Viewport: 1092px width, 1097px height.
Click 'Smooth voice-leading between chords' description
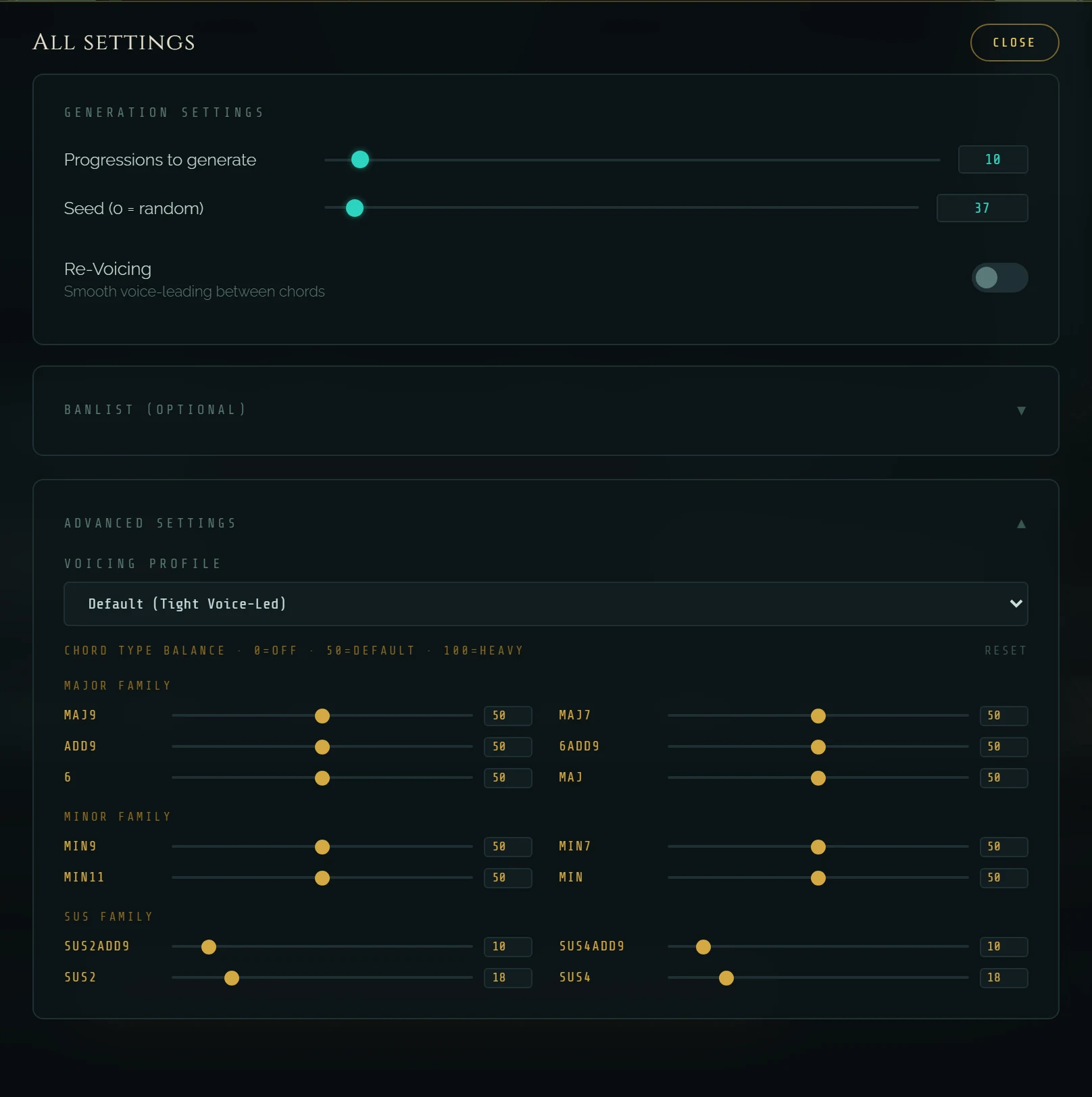coord(195,292)
